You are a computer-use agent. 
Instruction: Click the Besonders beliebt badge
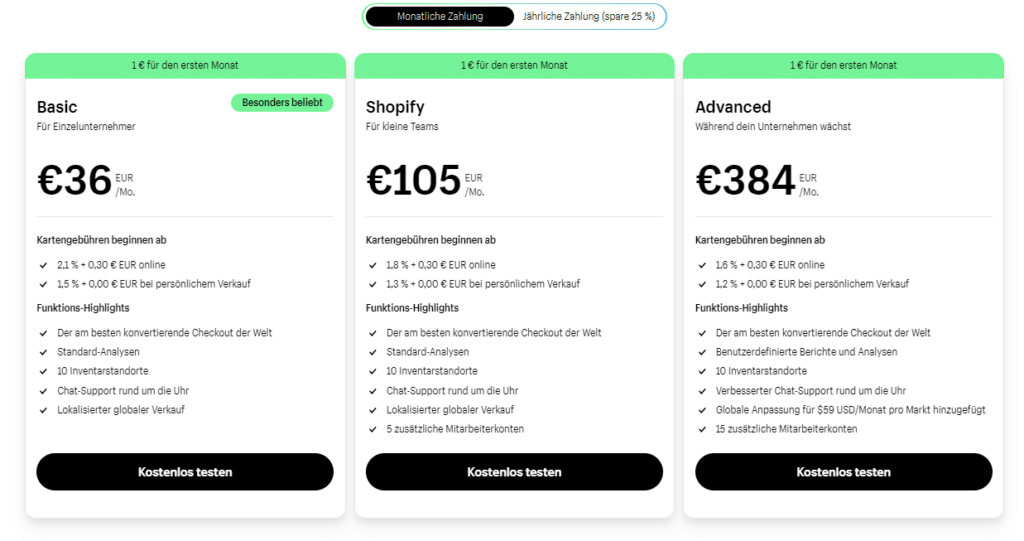[x=282, y=103]
